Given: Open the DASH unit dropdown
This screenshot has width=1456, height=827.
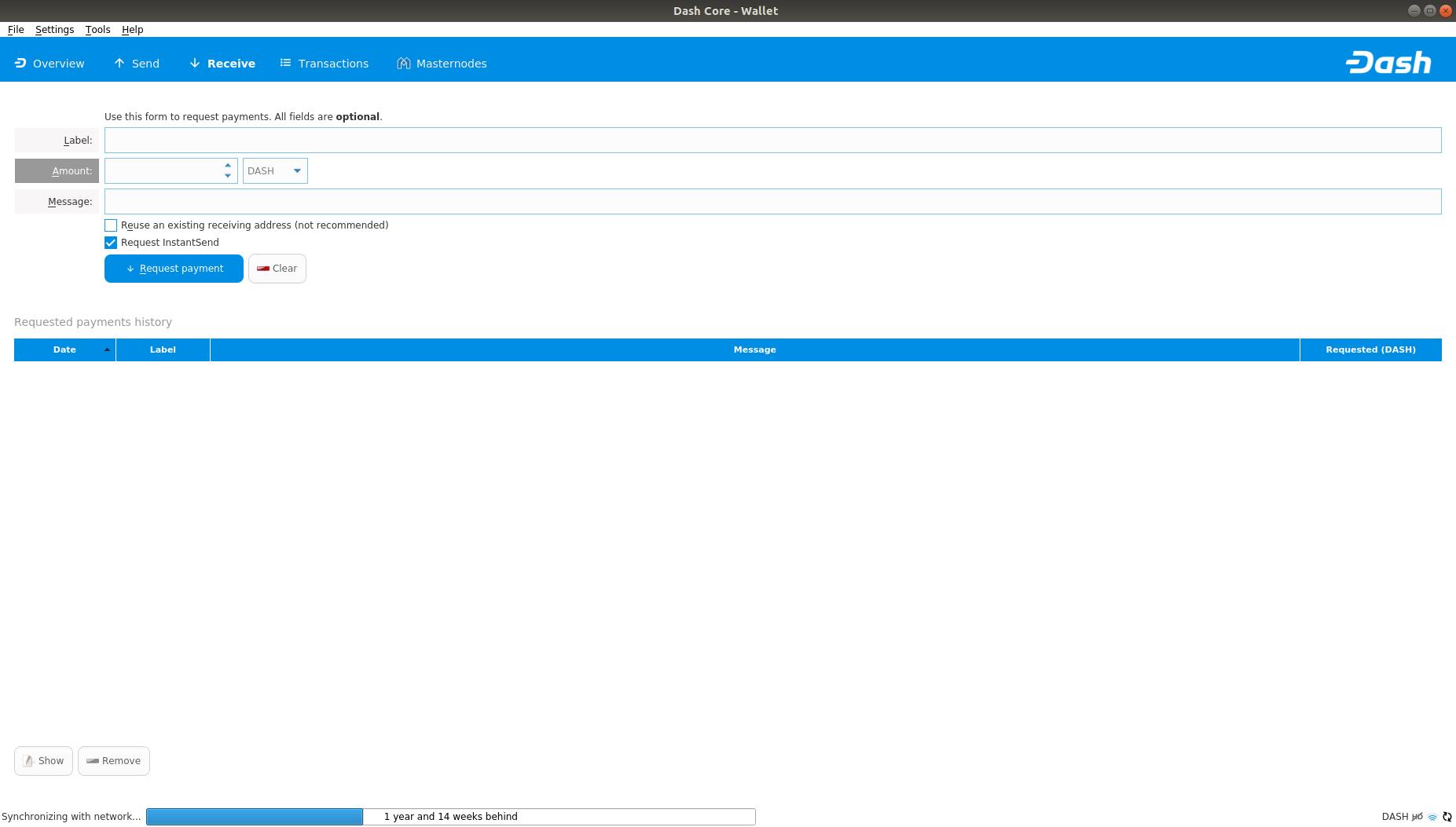Looking at the screenshot, I should point(275,171).
